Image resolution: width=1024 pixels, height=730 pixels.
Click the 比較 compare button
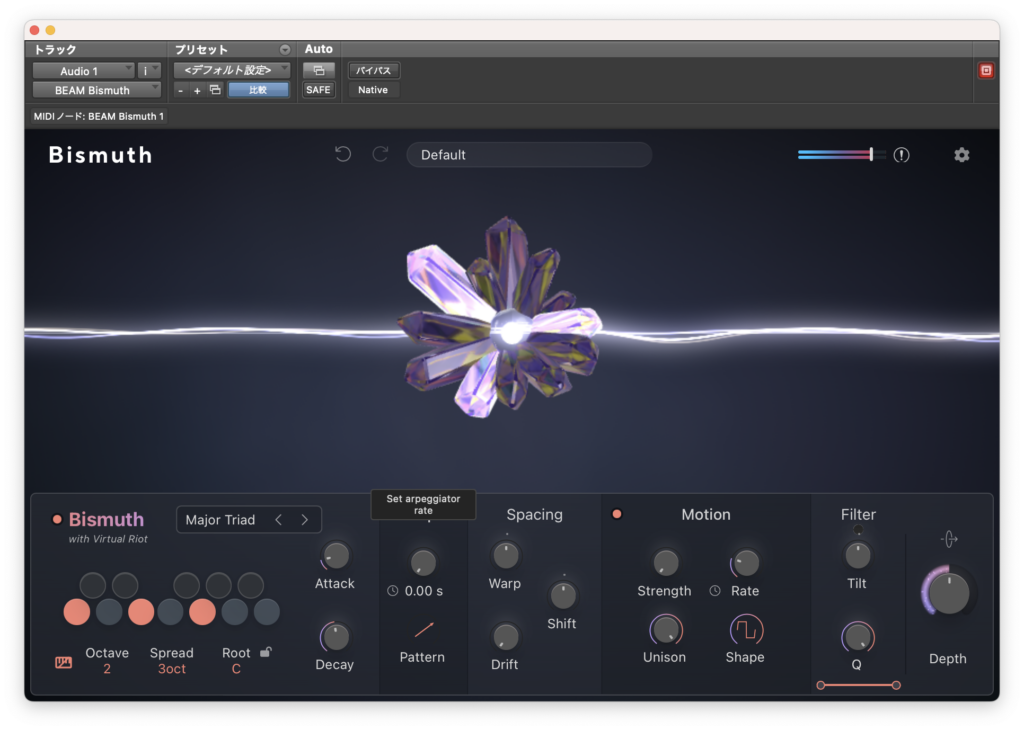tap(259, 90)
